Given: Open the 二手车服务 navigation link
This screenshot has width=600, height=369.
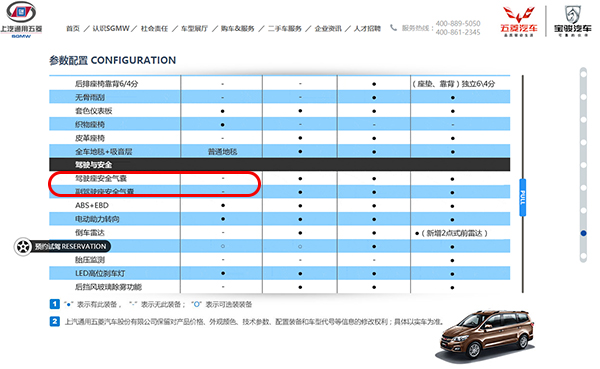Looking at the screenshot, I should [285, 29].
